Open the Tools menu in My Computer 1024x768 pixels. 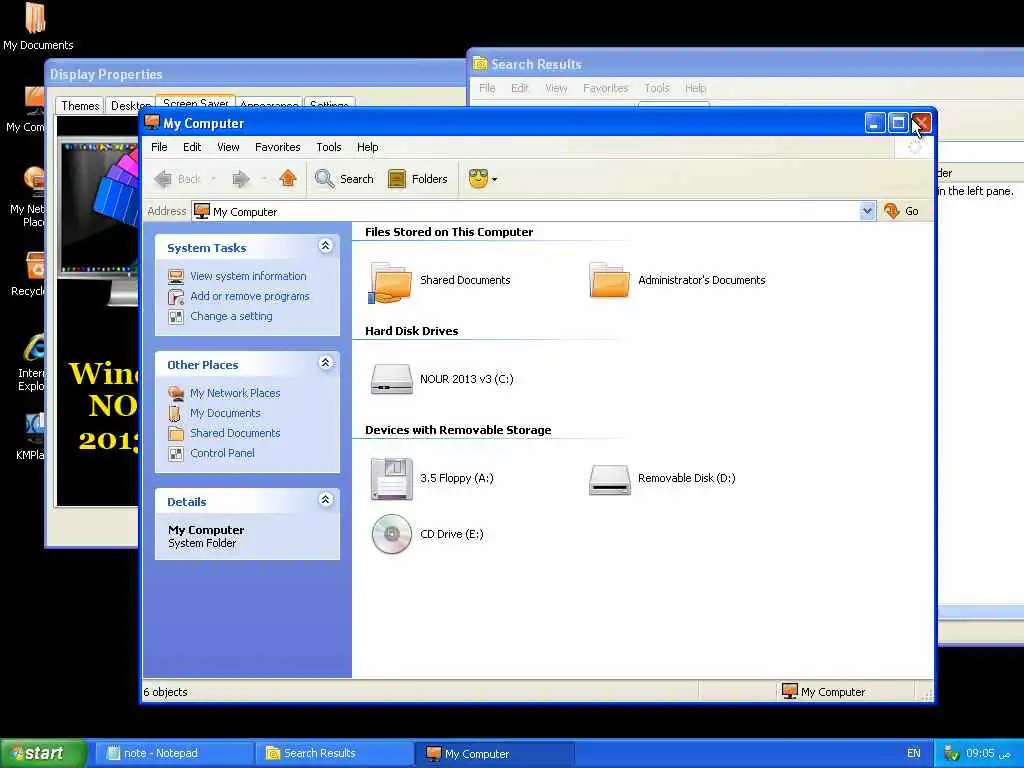point(328,147)
